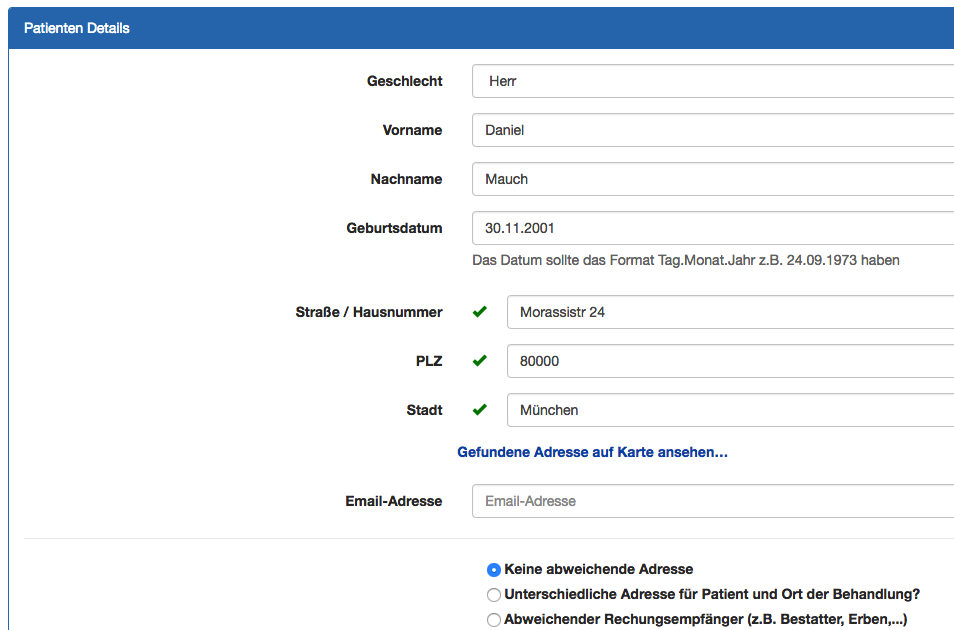Screen dimensions: 954x630
Task: Click the Email-Adresse label
Action: (394, 501)
